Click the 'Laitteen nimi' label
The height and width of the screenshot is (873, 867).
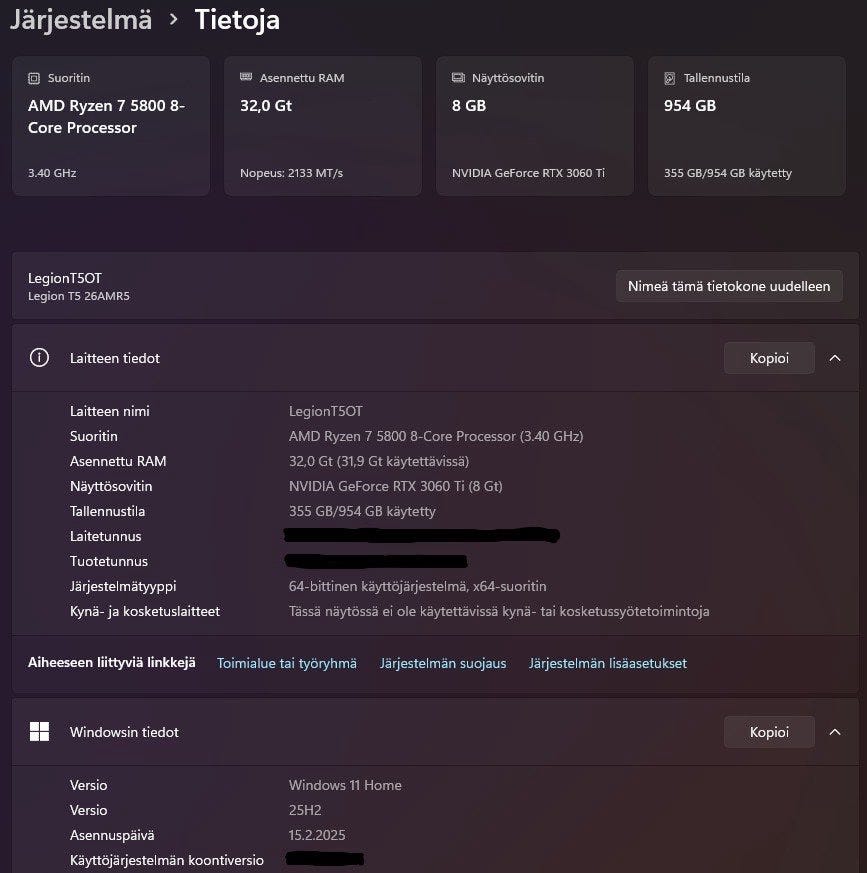click(x=110, y=411)
